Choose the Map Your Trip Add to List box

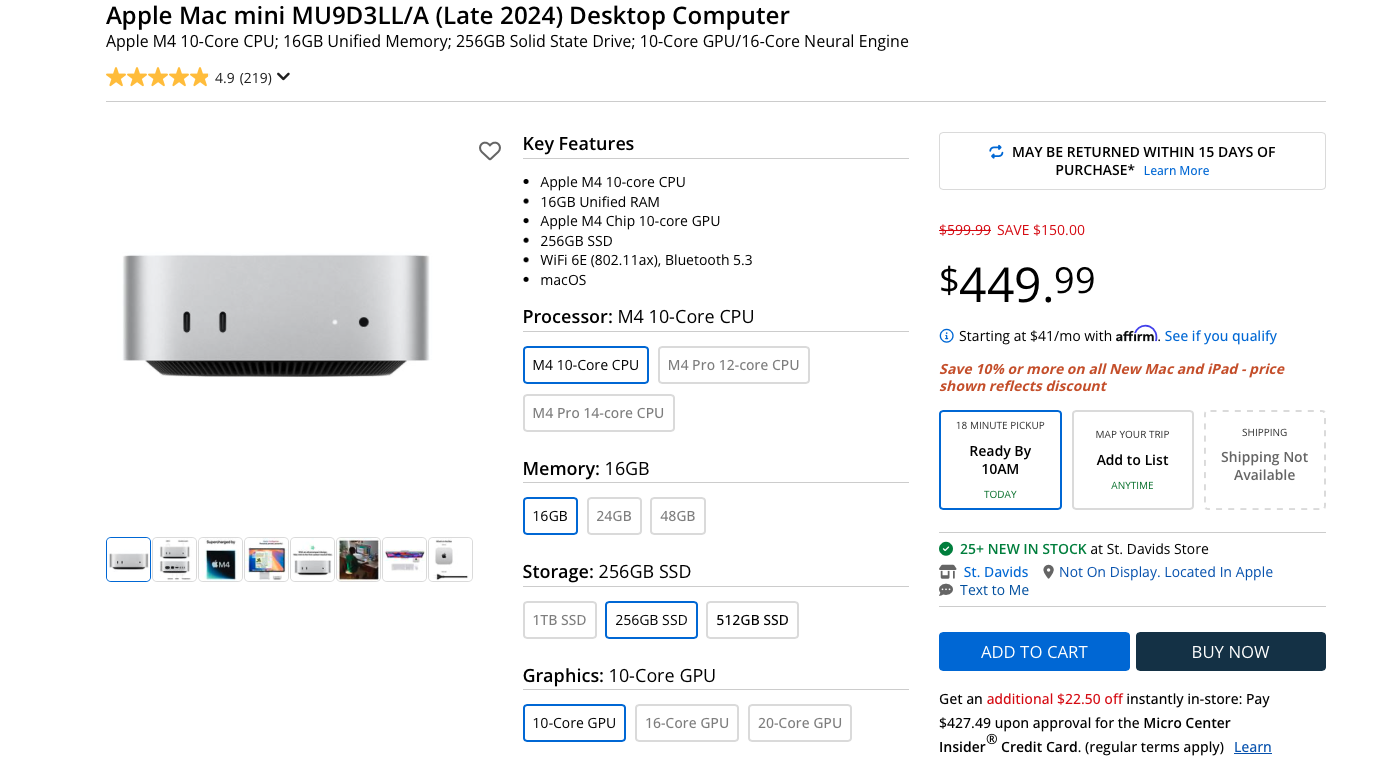(1132, 460)
